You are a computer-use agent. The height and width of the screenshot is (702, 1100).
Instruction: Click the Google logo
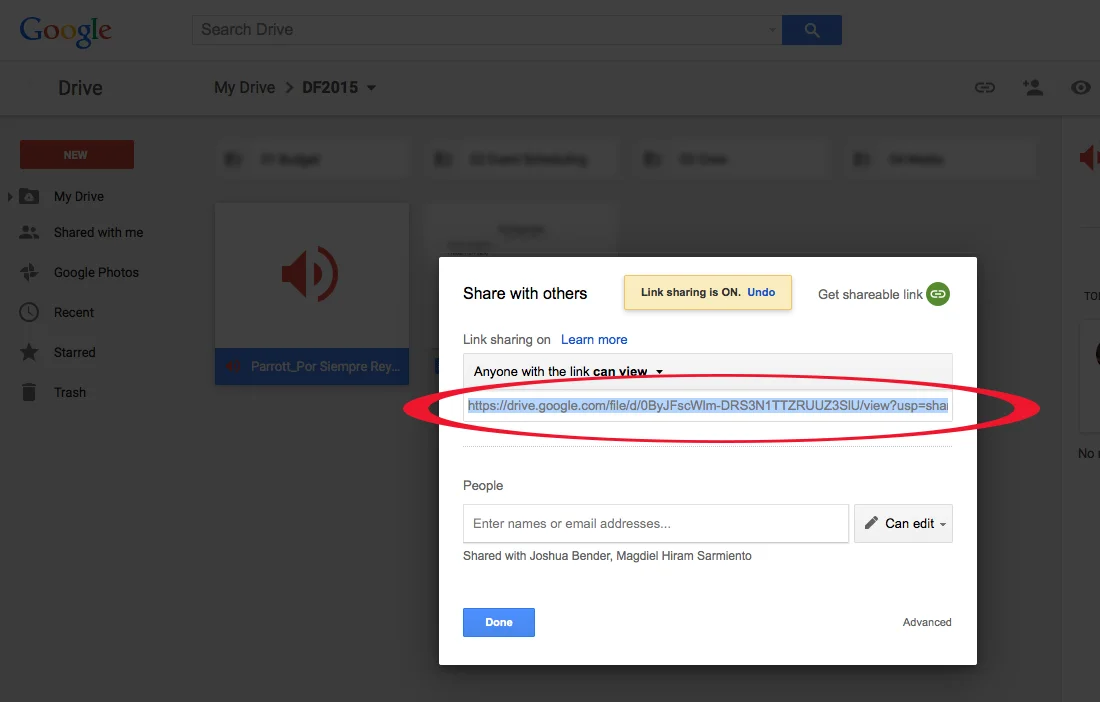coord(65,31)
